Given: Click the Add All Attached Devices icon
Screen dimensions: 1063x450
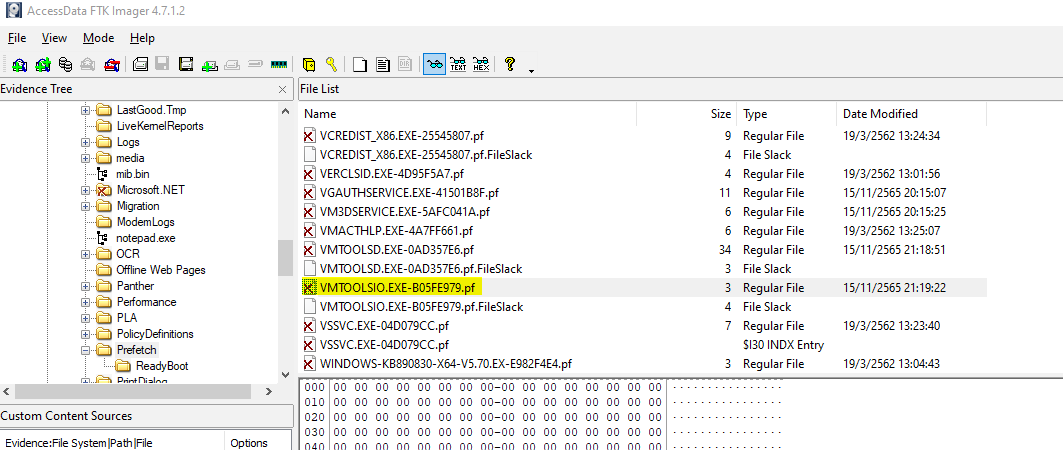Looking at the screenshot, I should click(x=43, y=64).
